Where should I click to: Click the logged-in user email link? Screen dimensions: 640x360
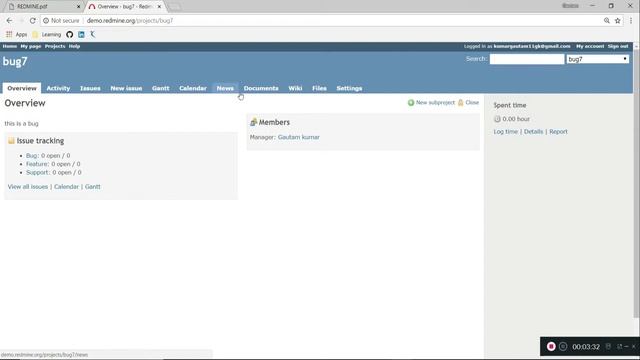[x=532, y=46]
